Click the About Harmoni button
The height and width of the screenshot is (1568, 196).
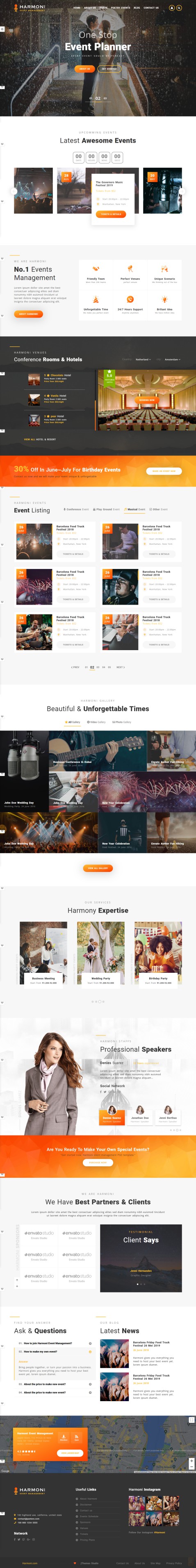click(x=28, y=314)
